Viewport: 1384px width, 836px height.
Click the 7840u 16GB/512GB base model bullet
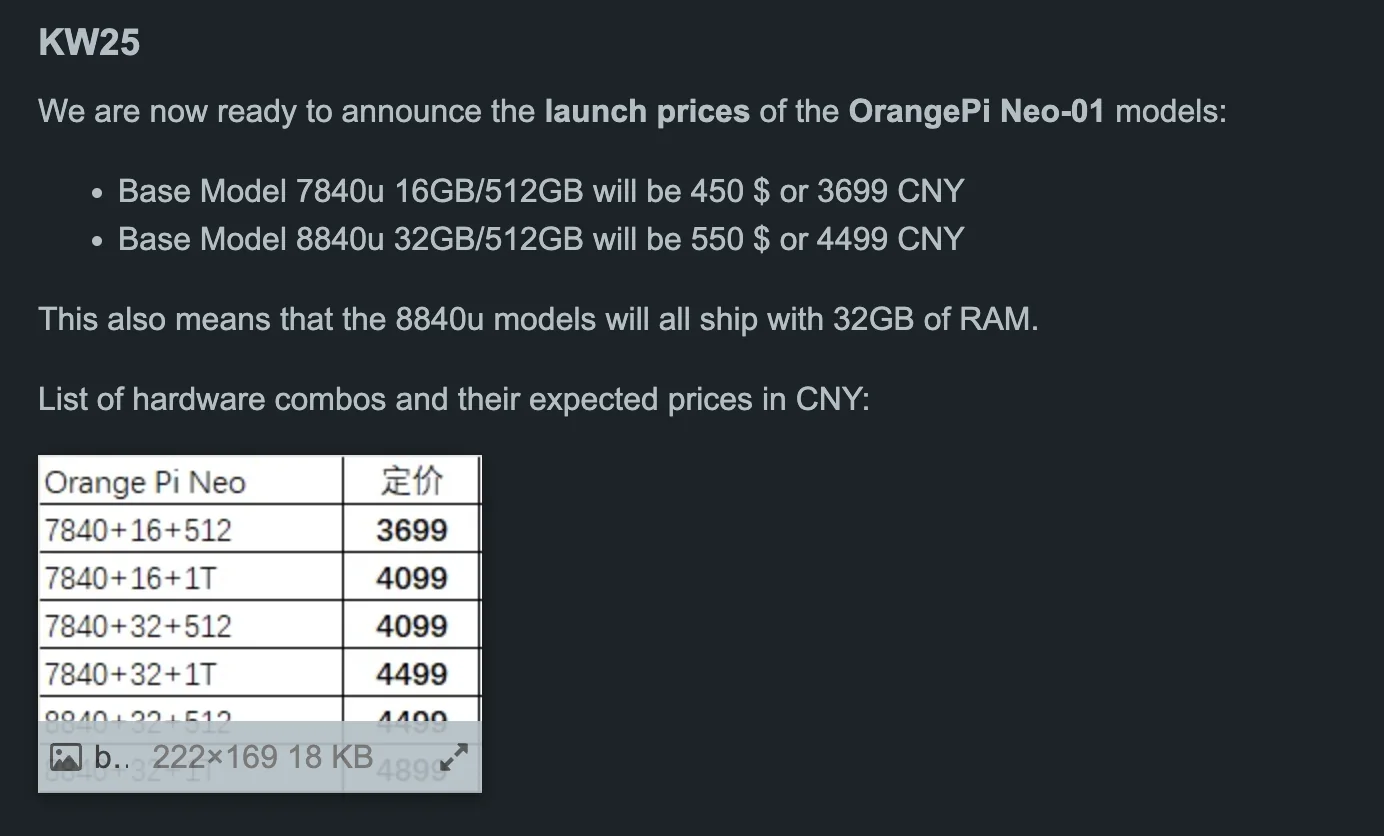(x=541, y=190)
